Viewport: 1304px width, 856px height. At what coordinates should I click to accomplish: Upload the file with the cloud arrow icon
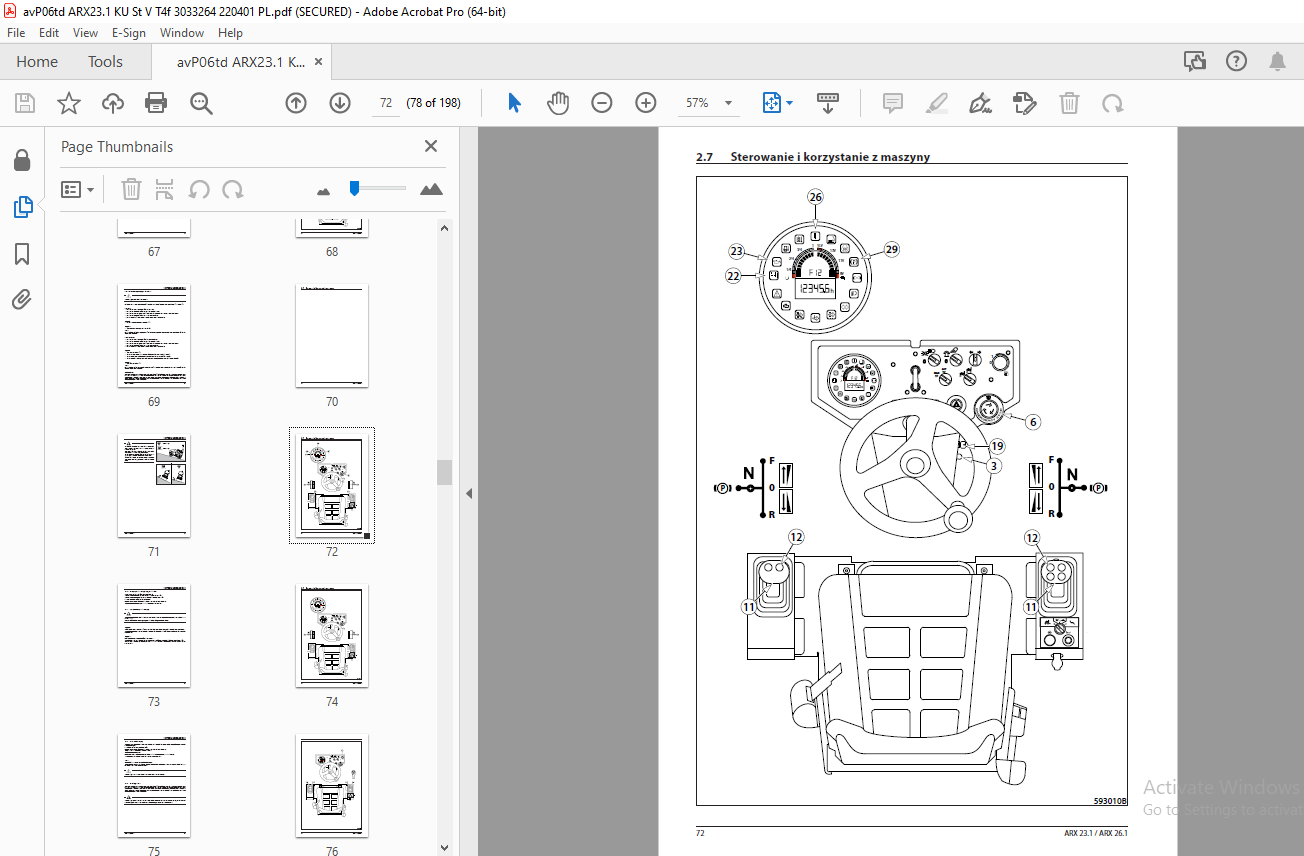click(113, 103)
